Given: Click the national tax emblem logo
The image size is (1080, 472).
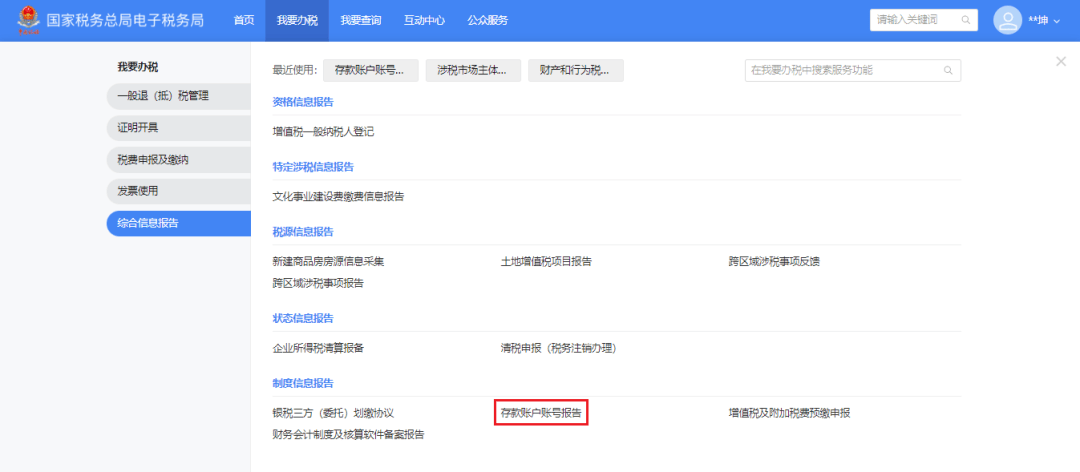Looking at the screenshot, I should pyautogui.click(x=29, y=20).
